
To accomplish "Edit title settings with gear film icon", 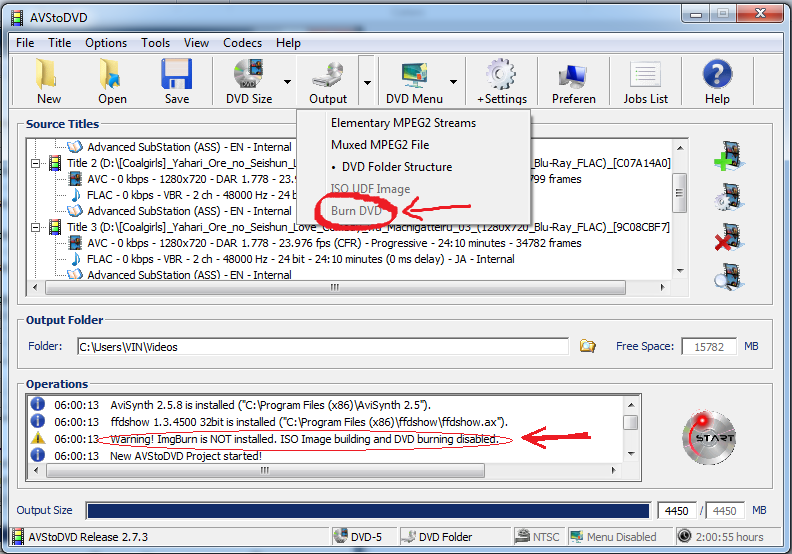I will point(728,196).
